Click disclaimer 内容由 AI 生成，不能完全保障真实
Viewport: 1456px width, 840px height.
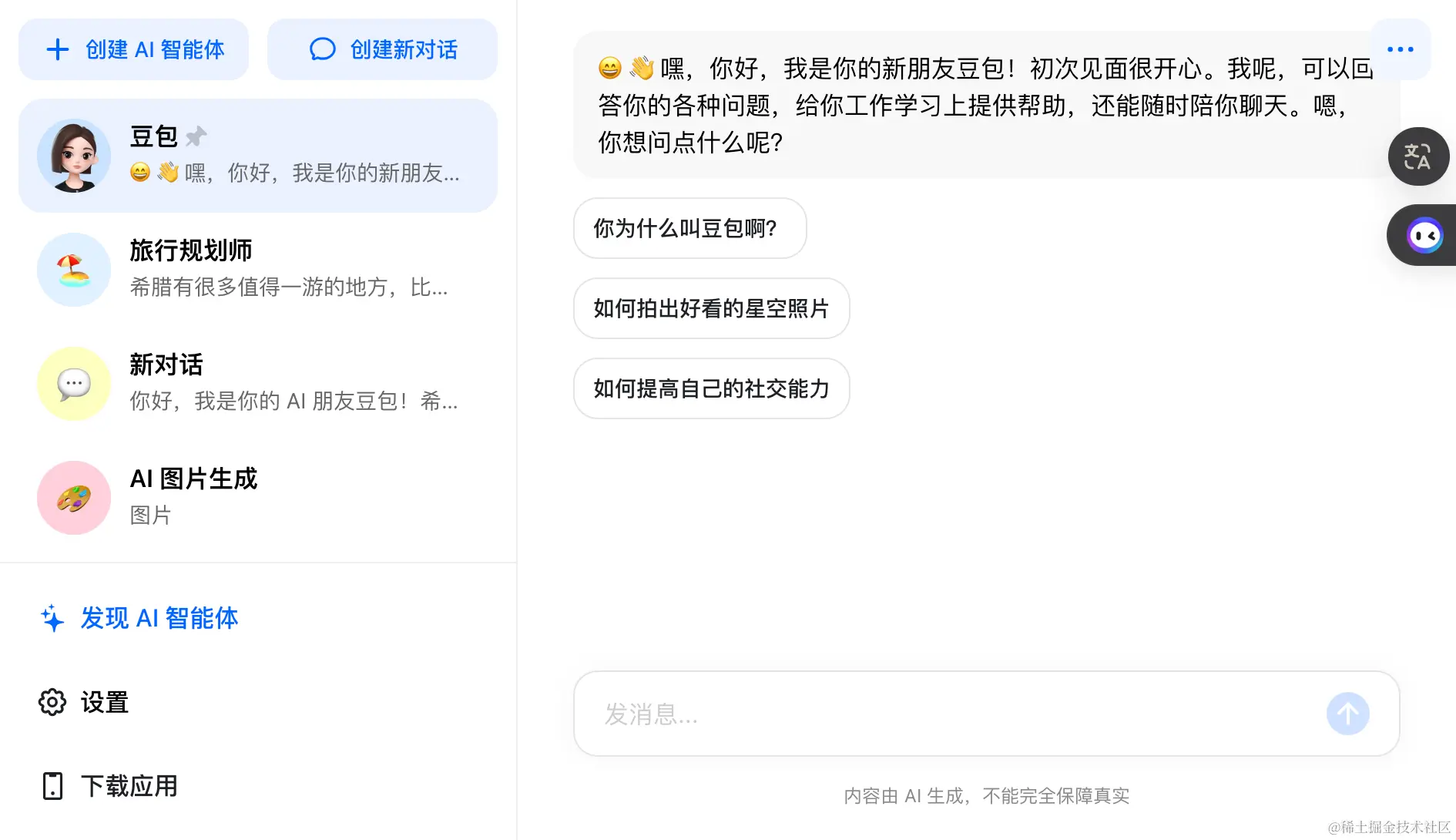point(986,795)
